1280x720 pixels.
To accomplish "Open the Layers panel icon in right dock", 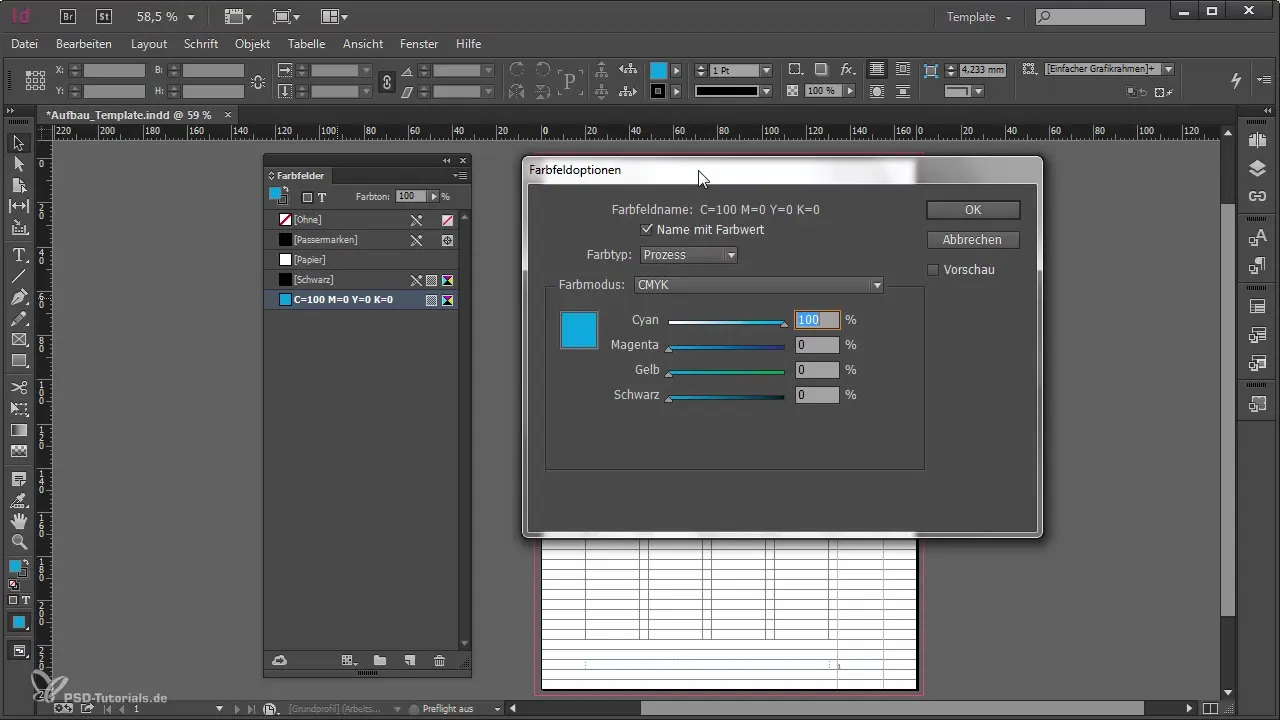I will tap(1258, 168).
